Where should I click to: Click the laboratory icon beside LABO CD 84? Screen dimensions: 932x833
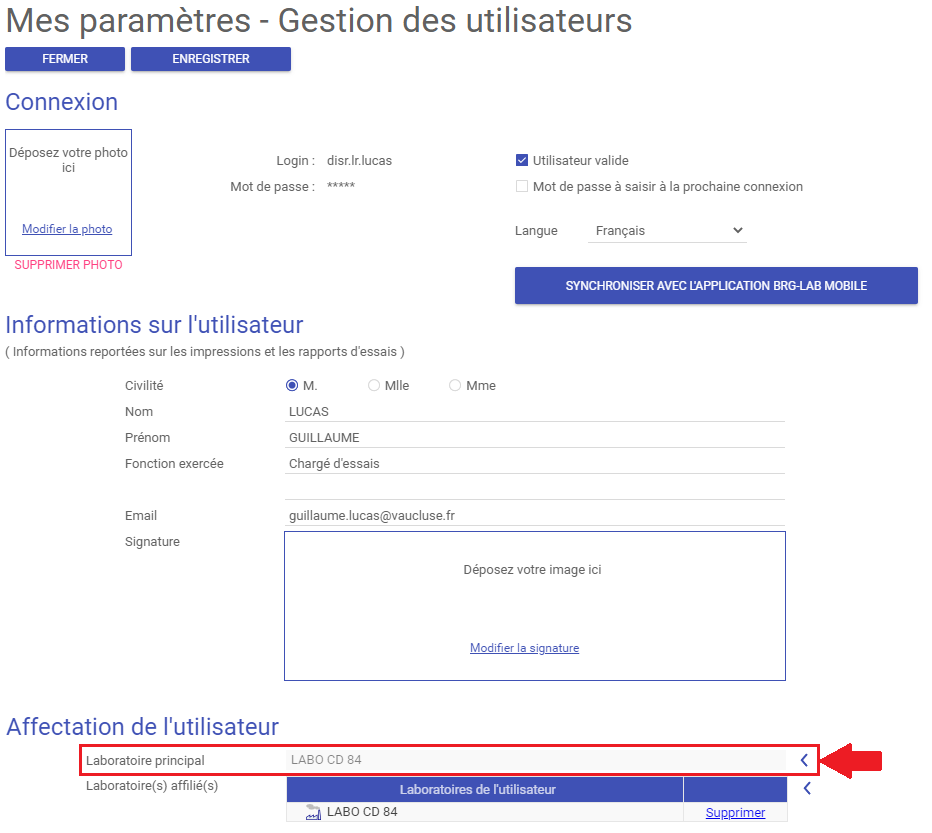pos(314,812)
